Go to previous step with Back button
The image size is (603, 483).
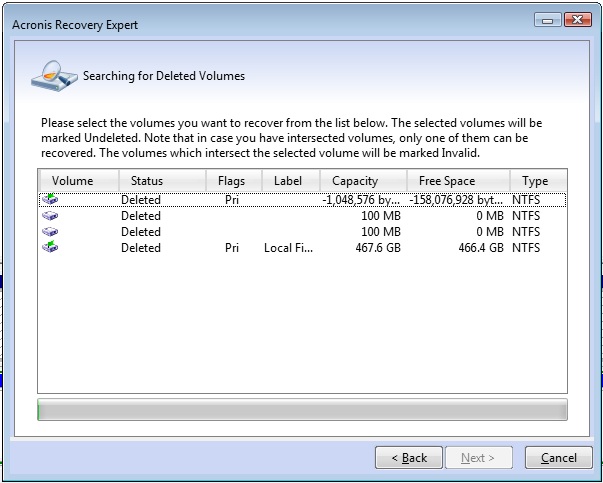[409, 458]
